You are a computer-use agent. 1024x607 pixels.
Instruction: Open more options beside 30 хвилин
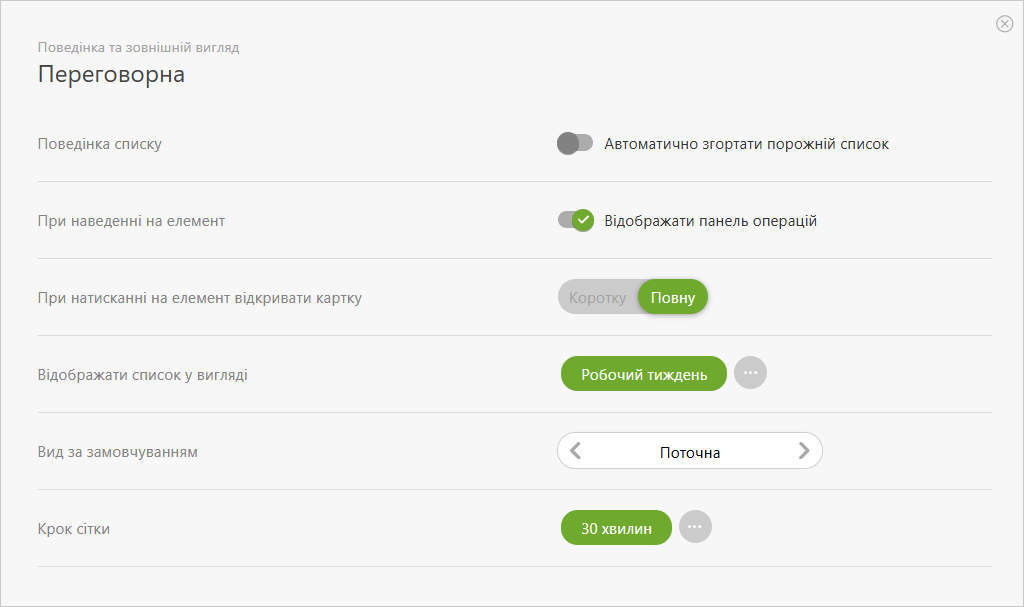(696, 527)
